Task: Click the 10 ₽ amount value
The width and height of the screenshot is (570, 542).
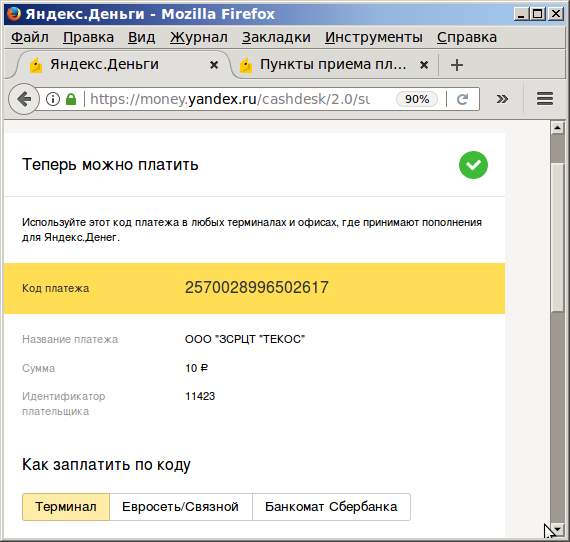Action: 197,368
